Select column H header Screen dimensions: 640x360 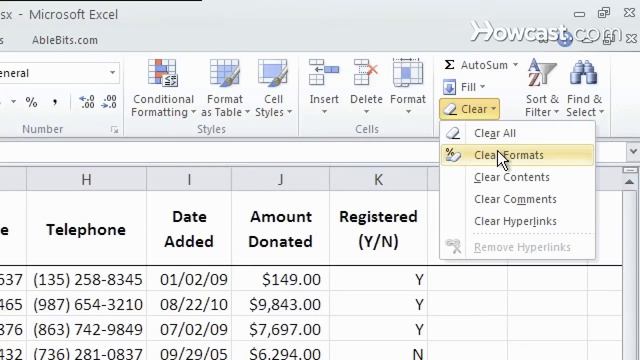[x=87, y=179]
